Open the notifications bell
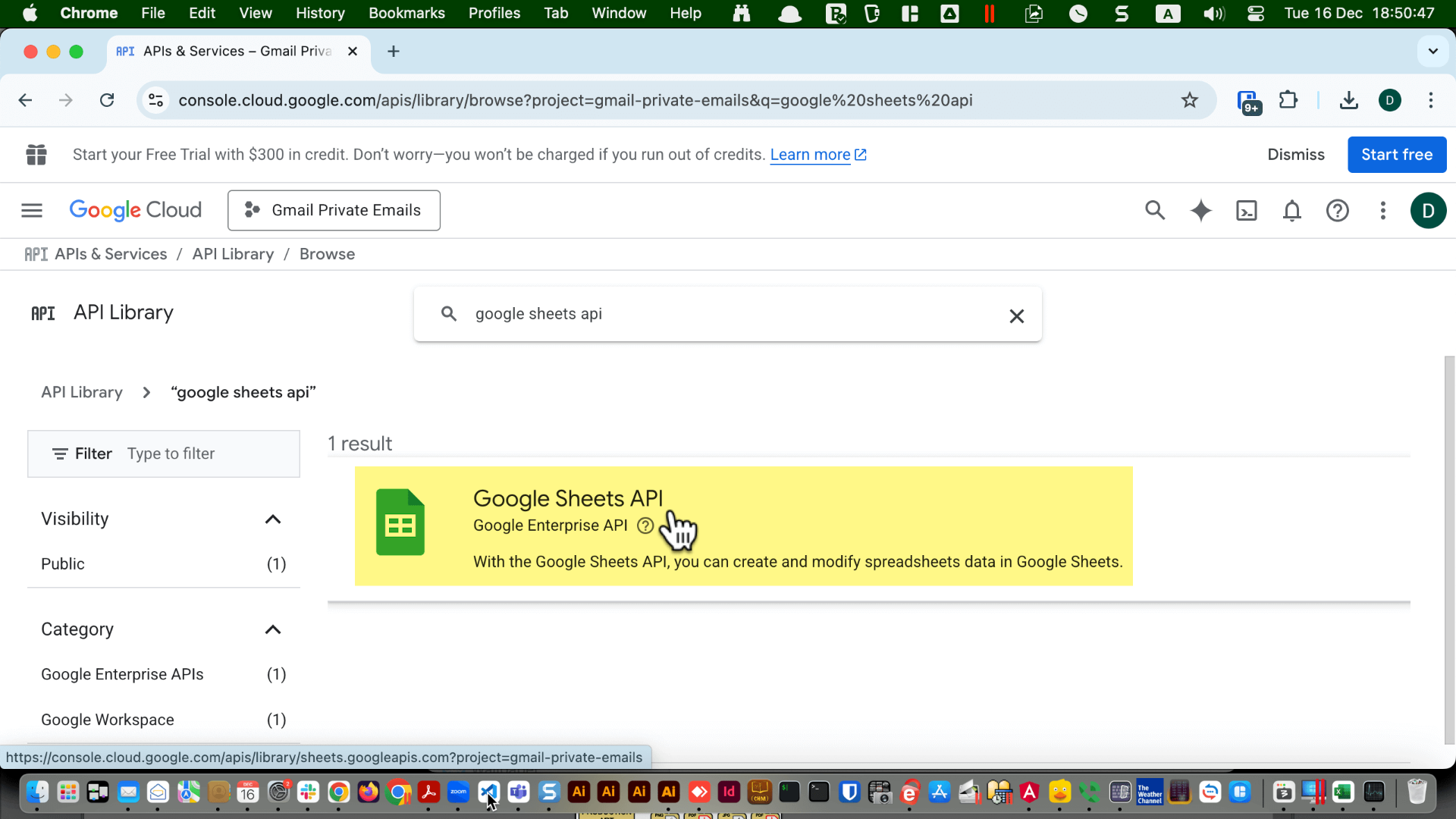This screenshot has width=1456, height=819. (1291, 211)
